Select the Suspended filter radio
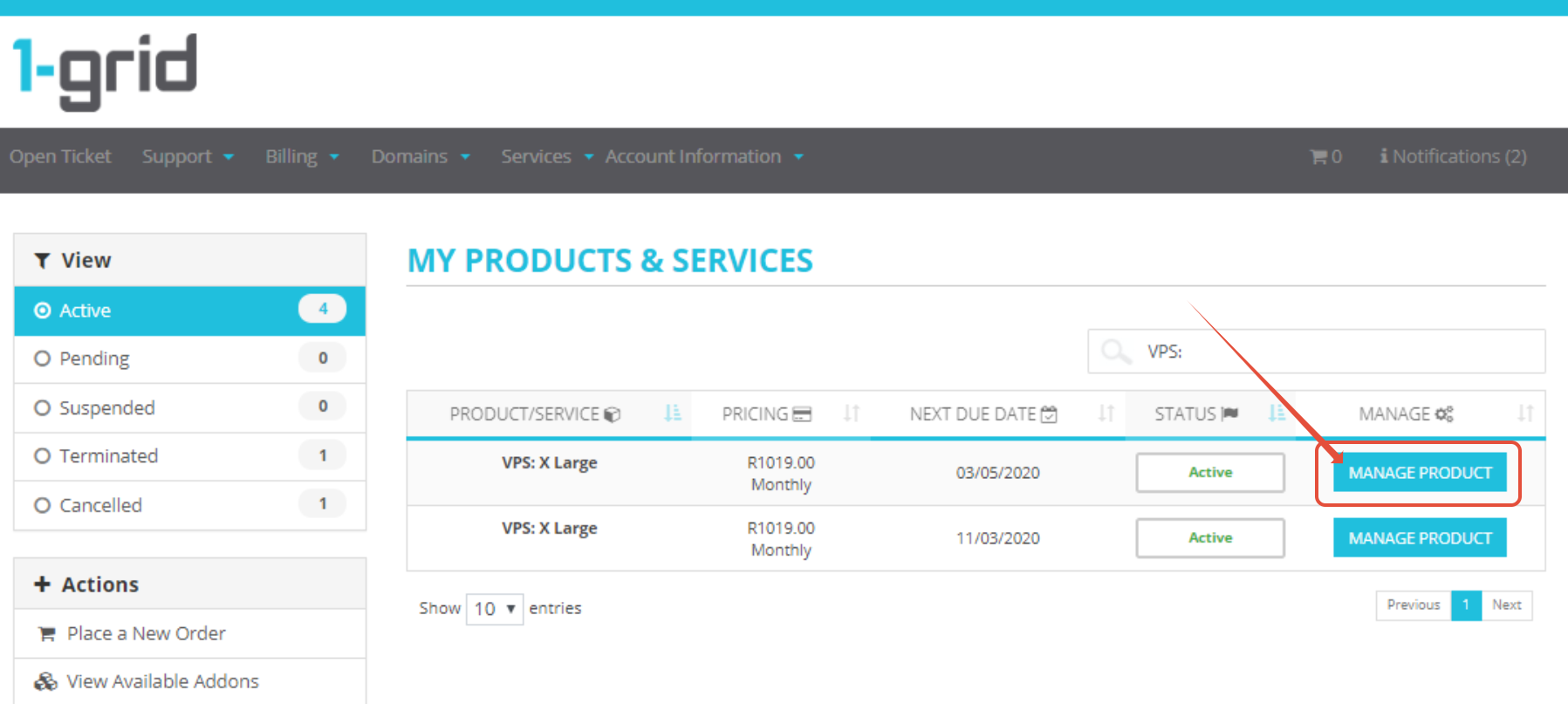 tap(42, 407)
